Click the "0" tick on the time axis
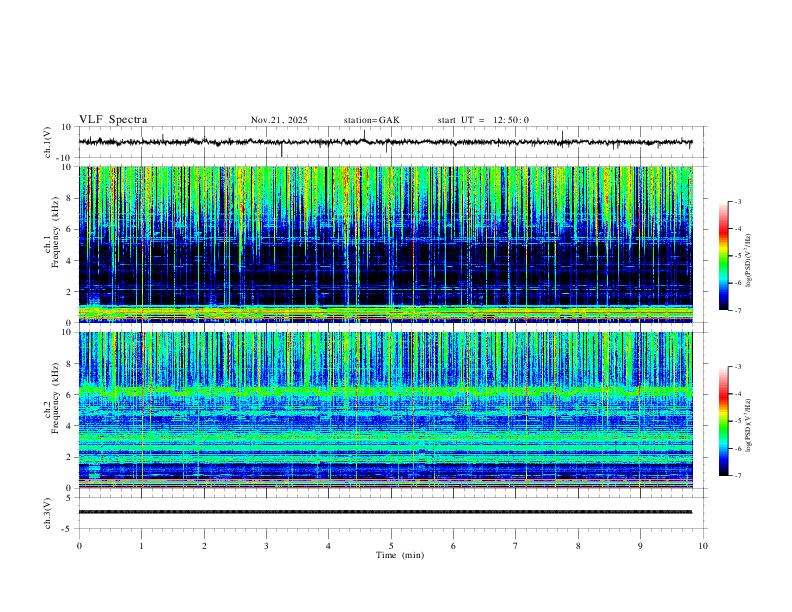This screenshot has width=792, height=612. (79, 546)
